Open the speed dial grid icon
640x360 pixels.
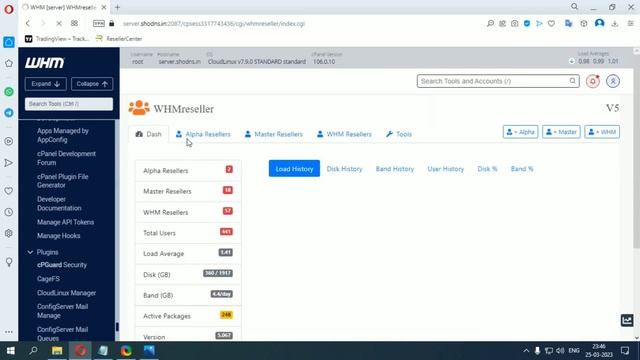[74, 24]
